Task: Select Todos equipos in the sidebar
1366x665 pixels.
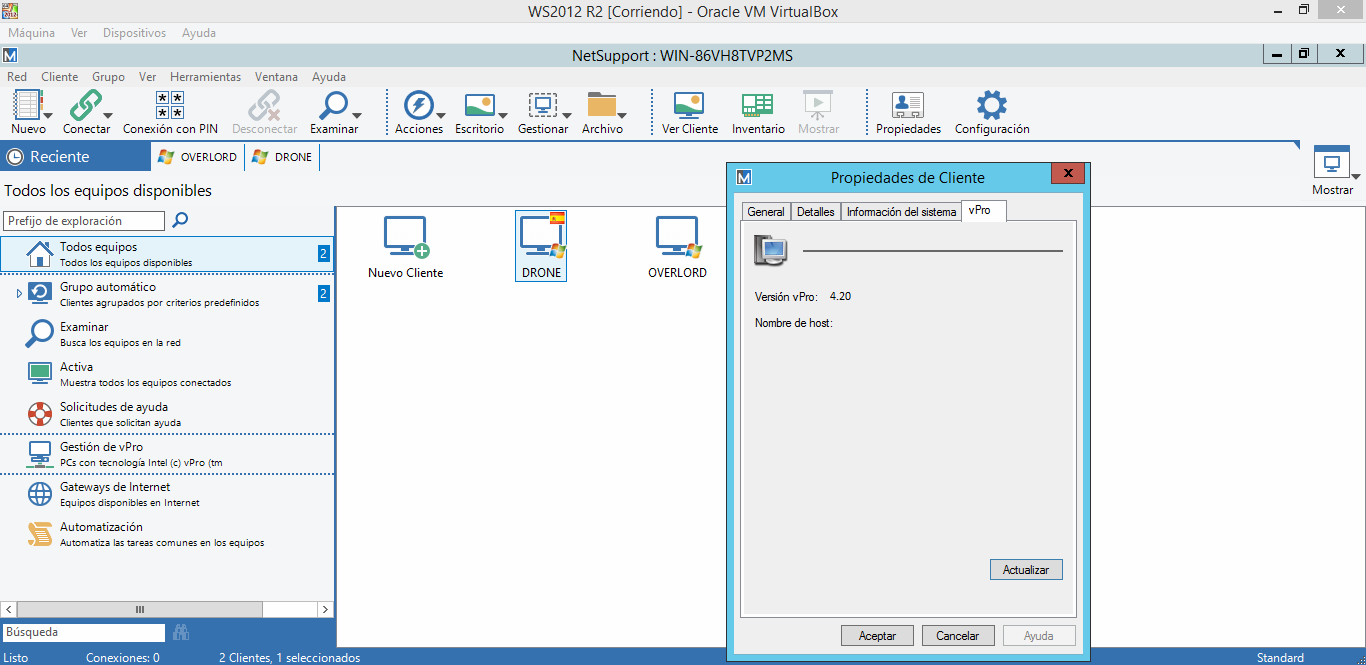Action: [x=166, y=254]
